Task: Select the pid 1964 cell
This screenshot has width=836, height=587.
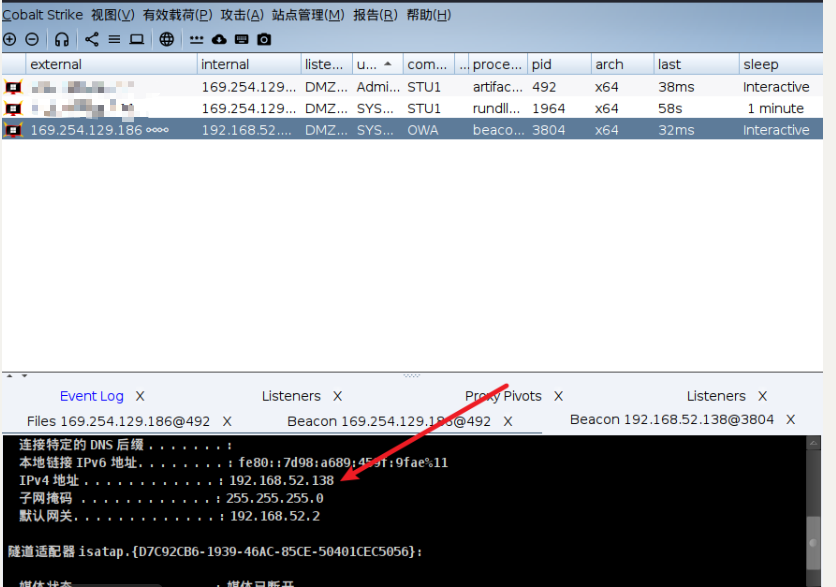Action: 559,108
